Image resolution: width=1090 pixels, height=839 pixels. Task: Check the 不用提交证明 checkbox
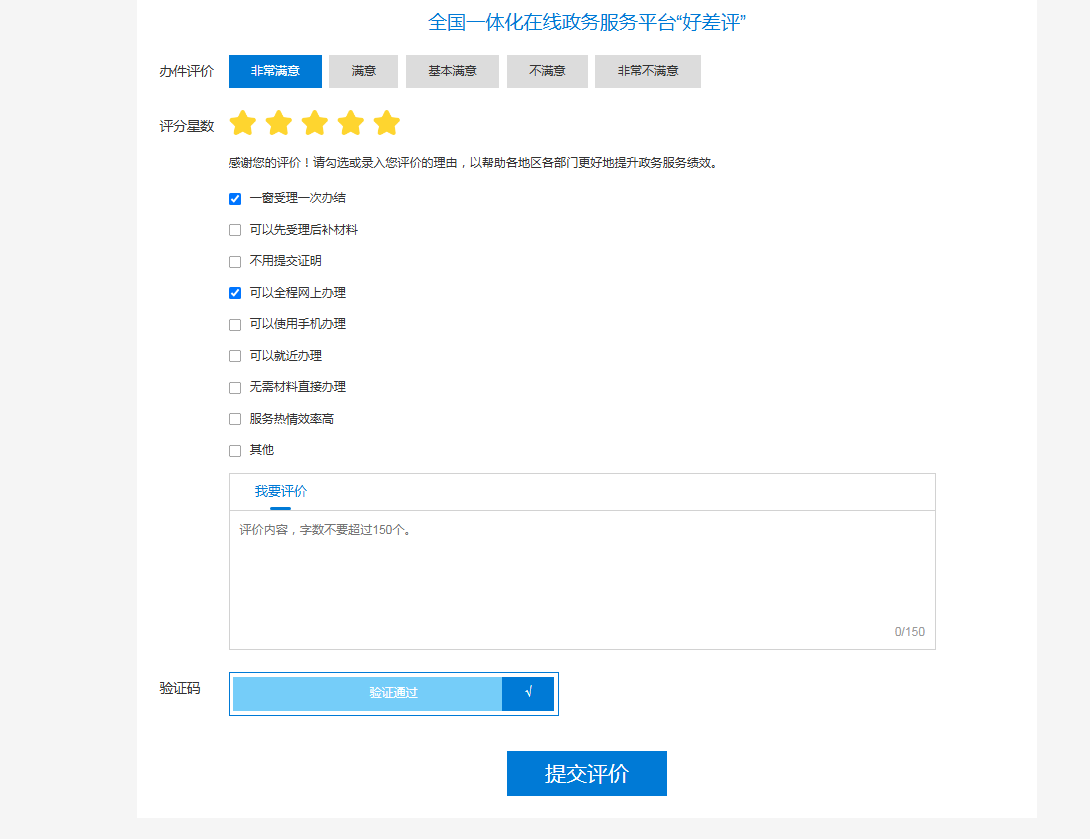235,261
